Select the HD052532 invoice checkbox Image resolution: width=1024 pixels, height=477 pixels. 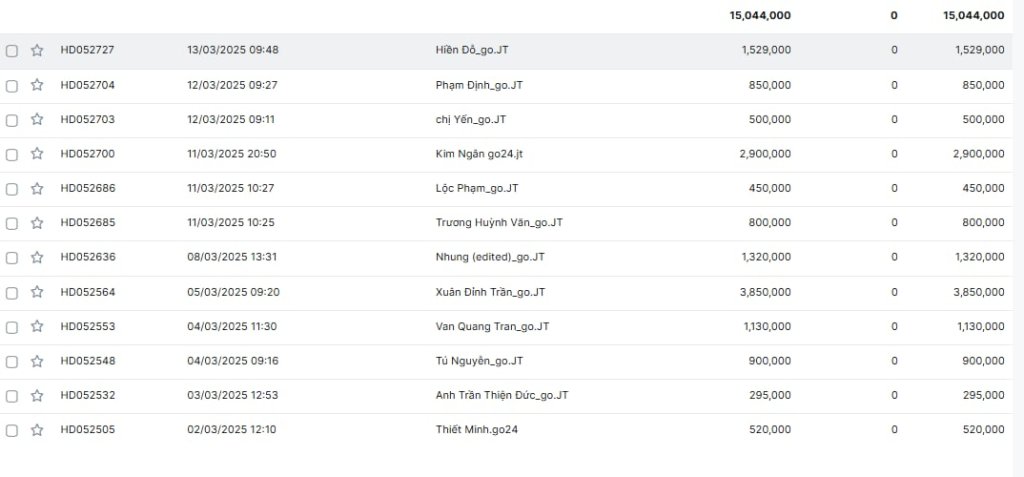(12, 396)
